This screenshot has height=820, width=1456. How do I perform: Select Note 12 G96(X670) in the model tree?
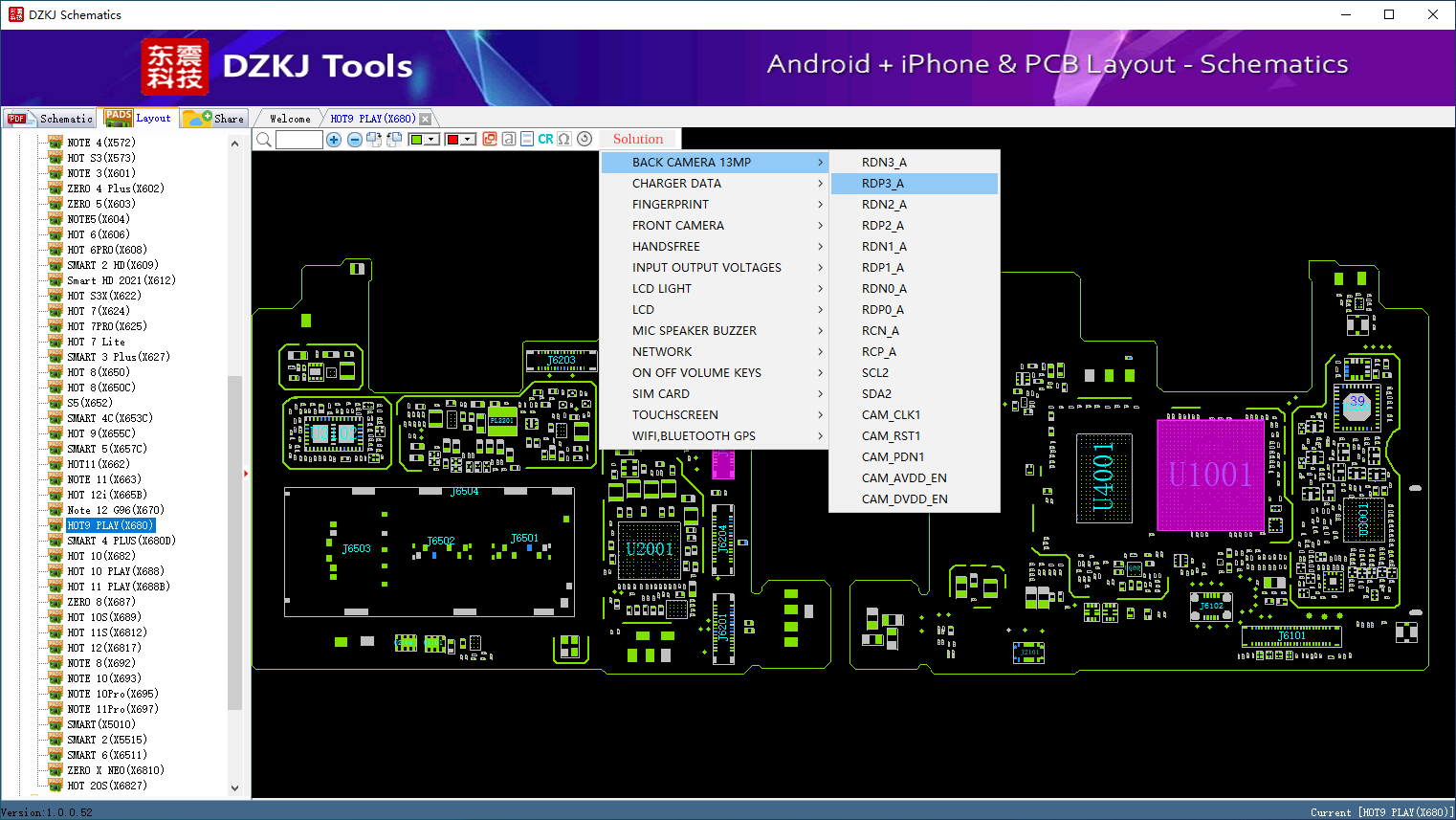pos(116,510)
